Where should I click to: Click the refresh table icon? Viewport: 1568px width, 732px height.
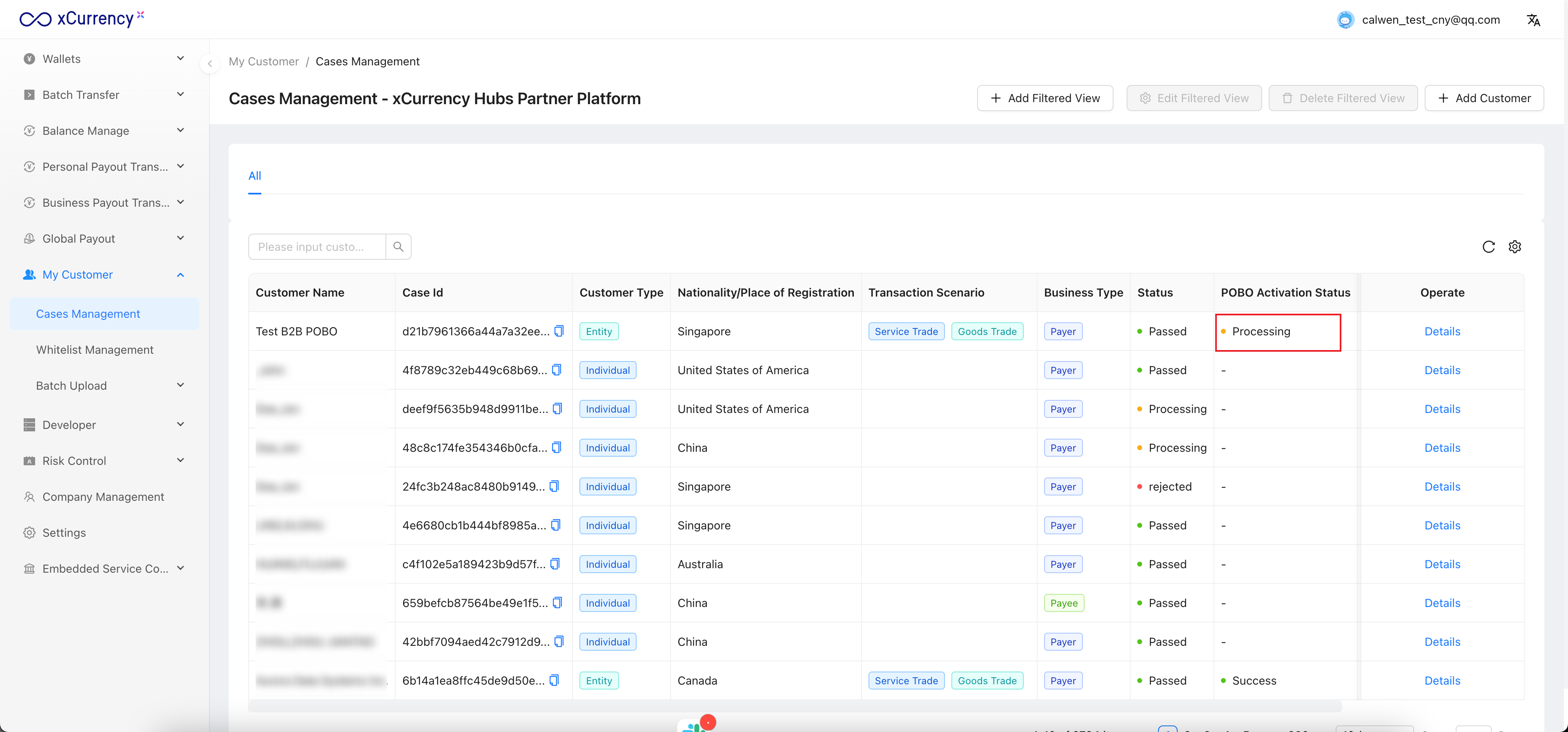1488,247
